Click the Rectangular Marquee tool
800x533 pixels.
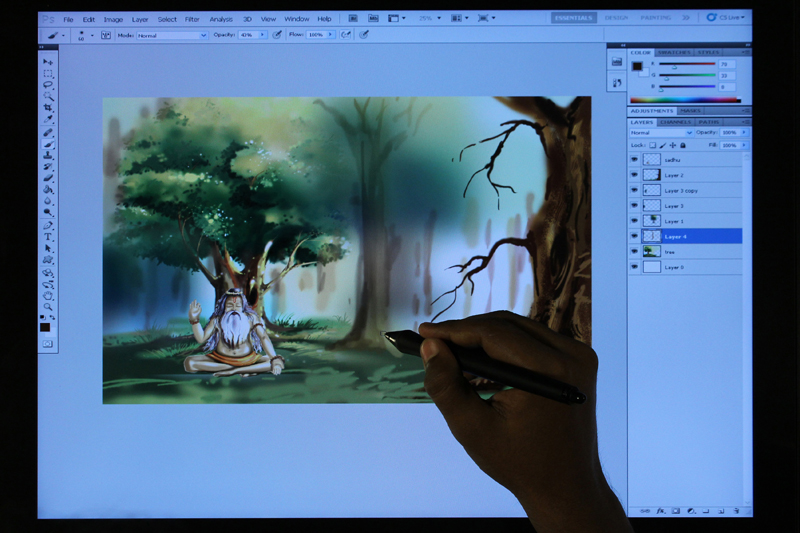tap(47, 73)
